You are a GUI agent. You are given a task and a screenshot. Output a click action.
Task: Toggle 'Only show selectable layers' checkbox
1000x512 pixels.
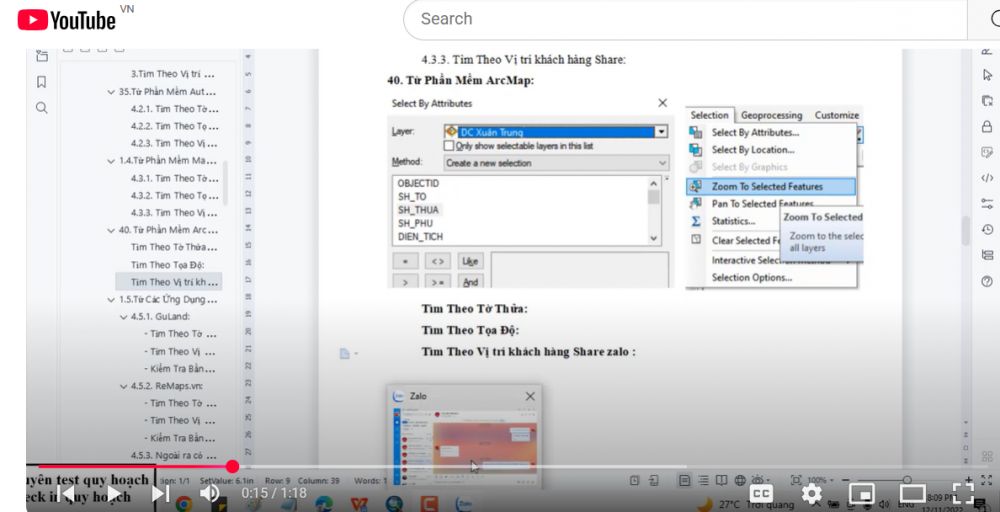pyautogui.click(x=449, y=145)
